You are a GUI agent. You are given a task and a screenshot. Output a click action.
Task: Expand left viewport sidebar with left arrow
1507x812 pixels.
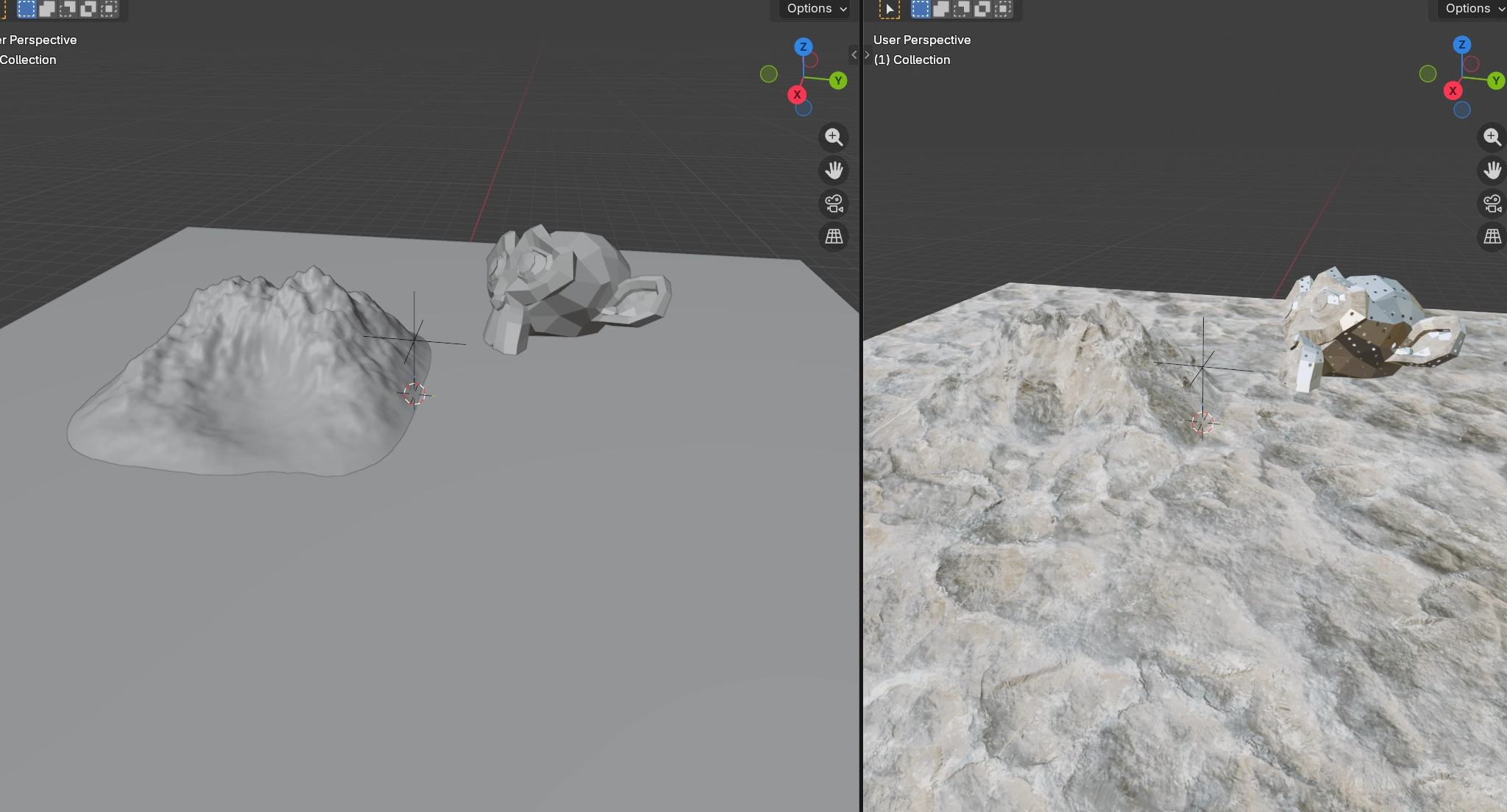[x=854, y=54]
